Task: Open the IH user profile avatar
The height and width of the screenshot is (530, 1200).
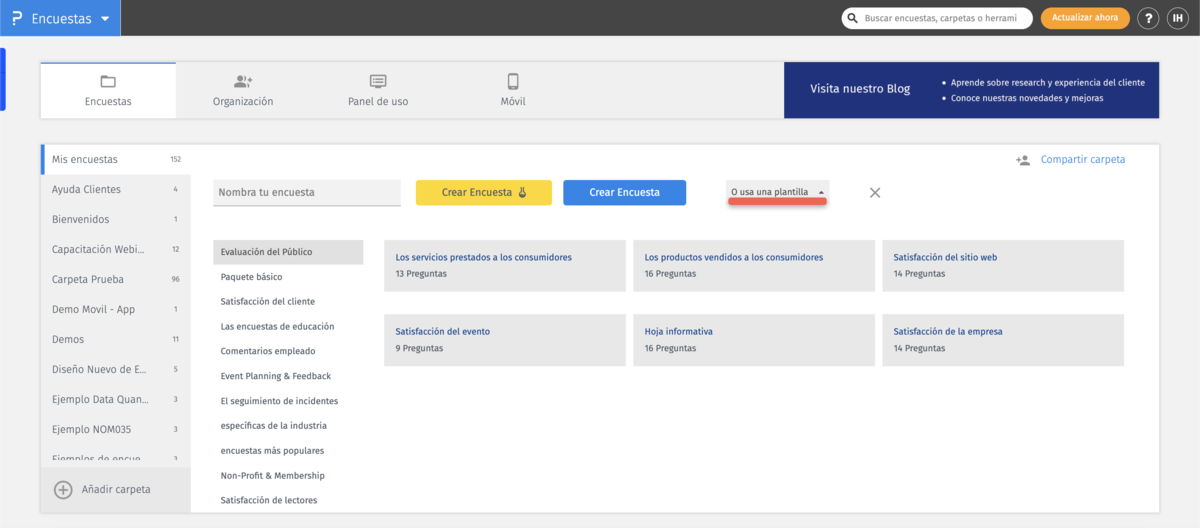Action: 1177,18
